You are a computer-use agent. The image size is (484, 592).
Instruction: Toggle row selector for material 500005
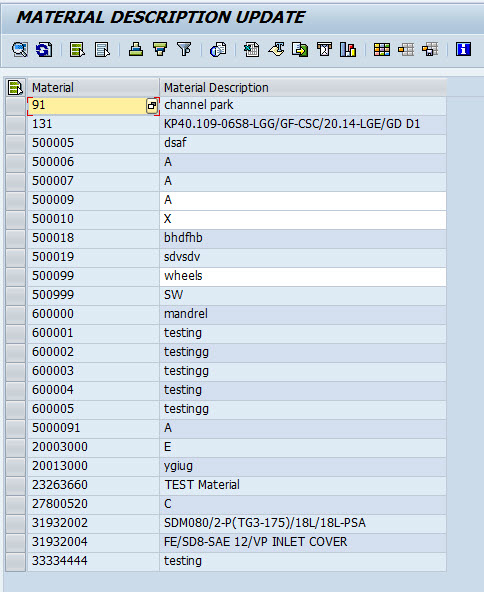(x=15, y=144)
